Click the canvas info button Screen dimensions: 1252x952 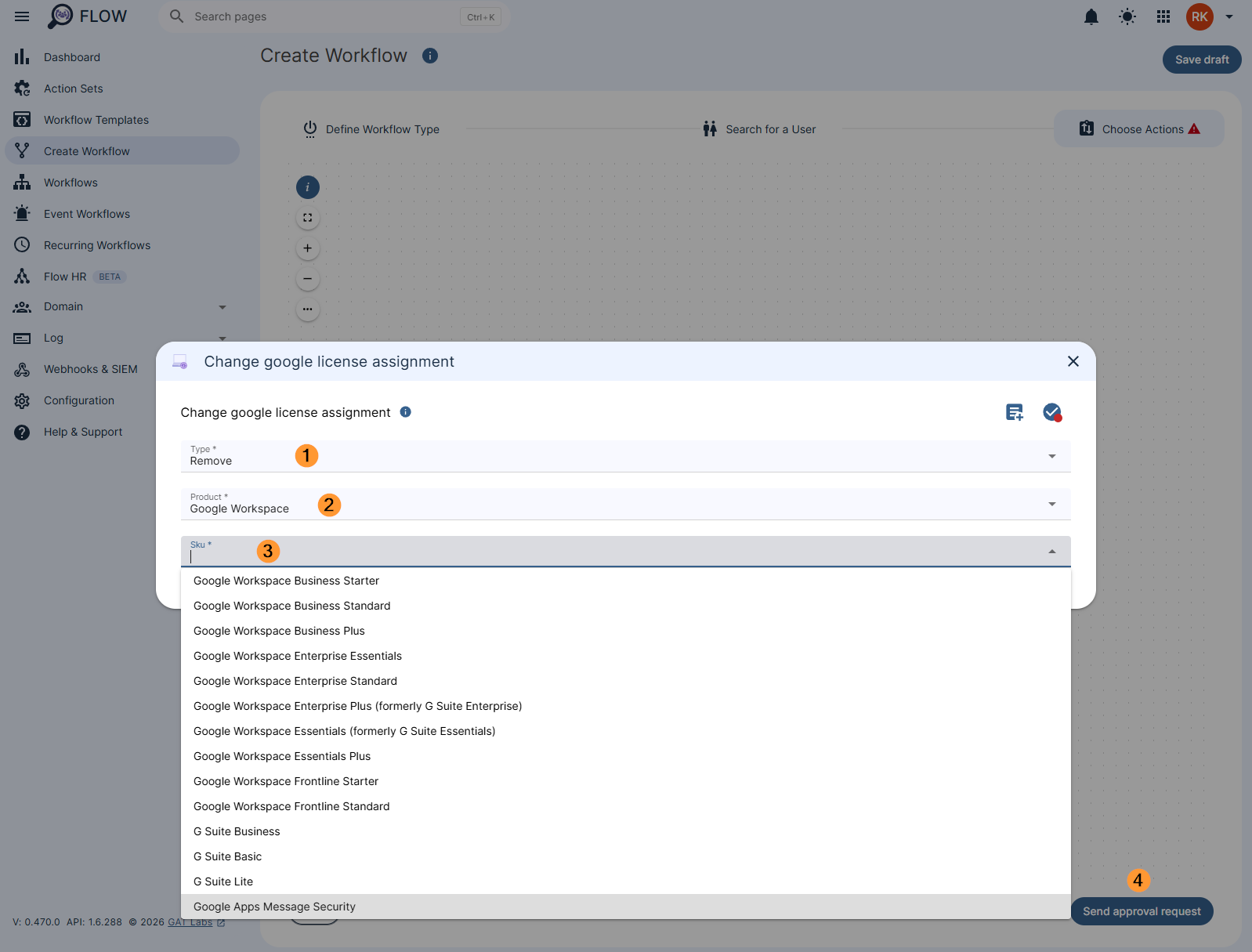[308, 187]
